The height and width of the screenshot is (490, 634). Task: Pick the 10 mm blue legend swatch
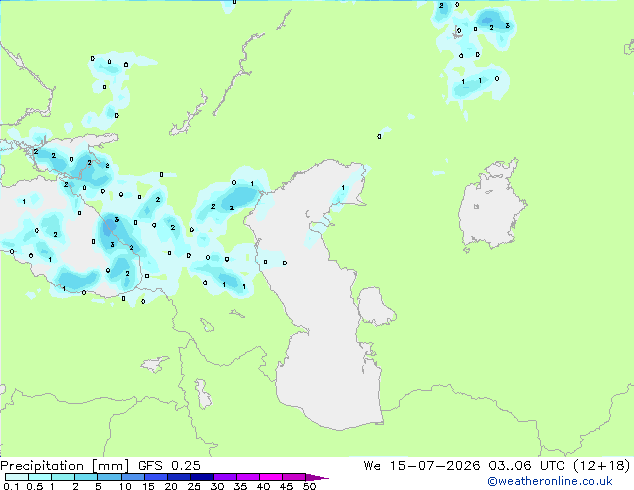tap(133, 477)
